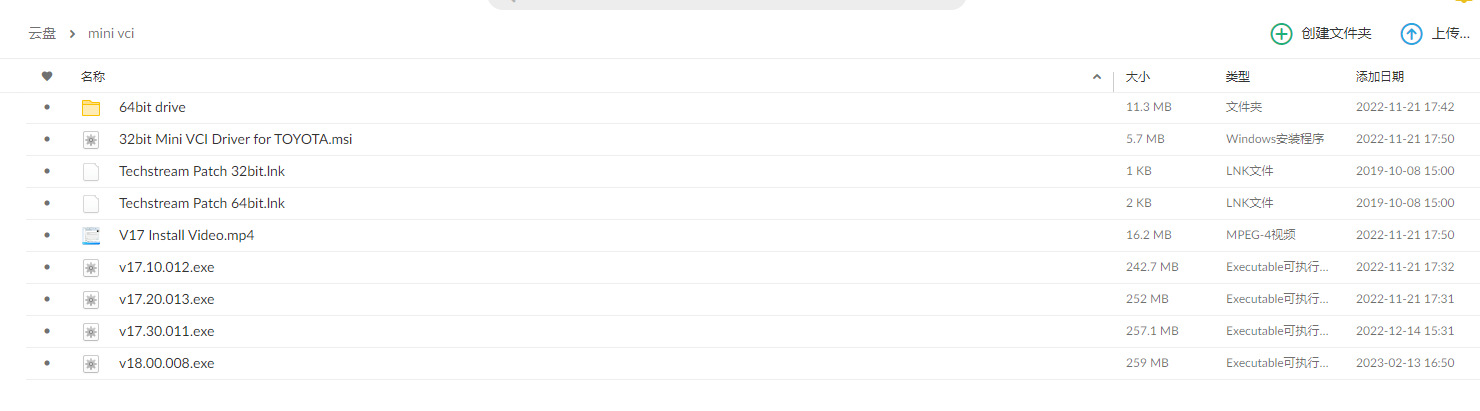Sort files by the 添加日期 date column

point(1379,76)
